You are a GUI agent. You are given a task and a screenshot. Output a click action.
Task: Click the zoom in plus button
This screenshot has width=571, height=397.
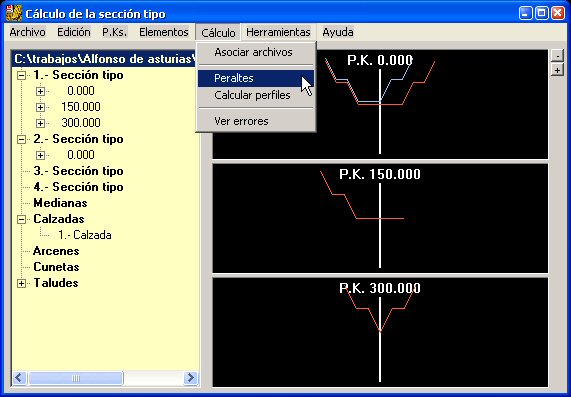(x=557, y=69)
